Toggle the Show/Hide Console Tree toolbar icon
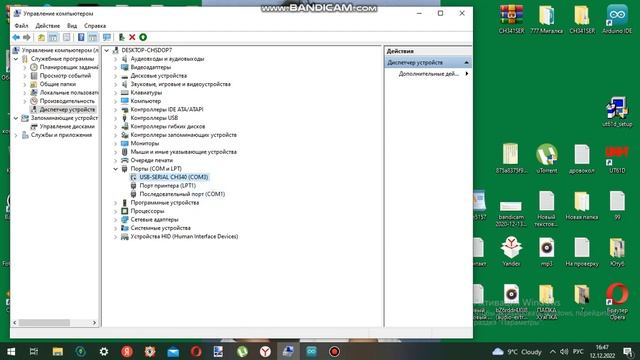The width and height of the screenshot is (640, 360). coord(53,38)
